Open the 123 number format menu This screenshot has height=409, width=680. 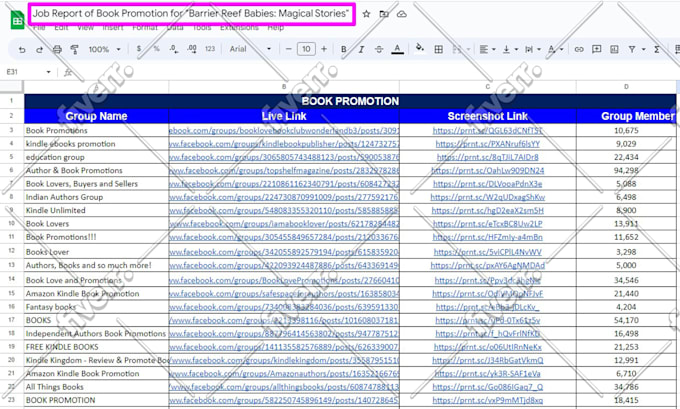tap(210, 49)
